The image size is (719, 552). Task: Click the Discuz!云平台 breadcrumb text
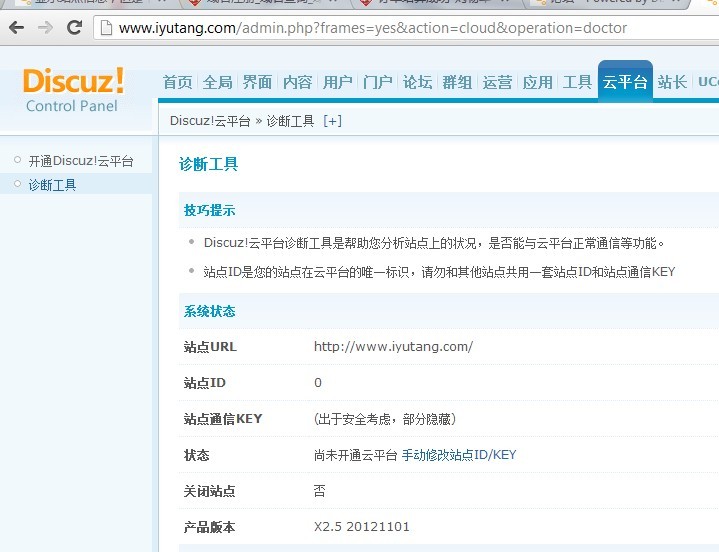[210, 121]
